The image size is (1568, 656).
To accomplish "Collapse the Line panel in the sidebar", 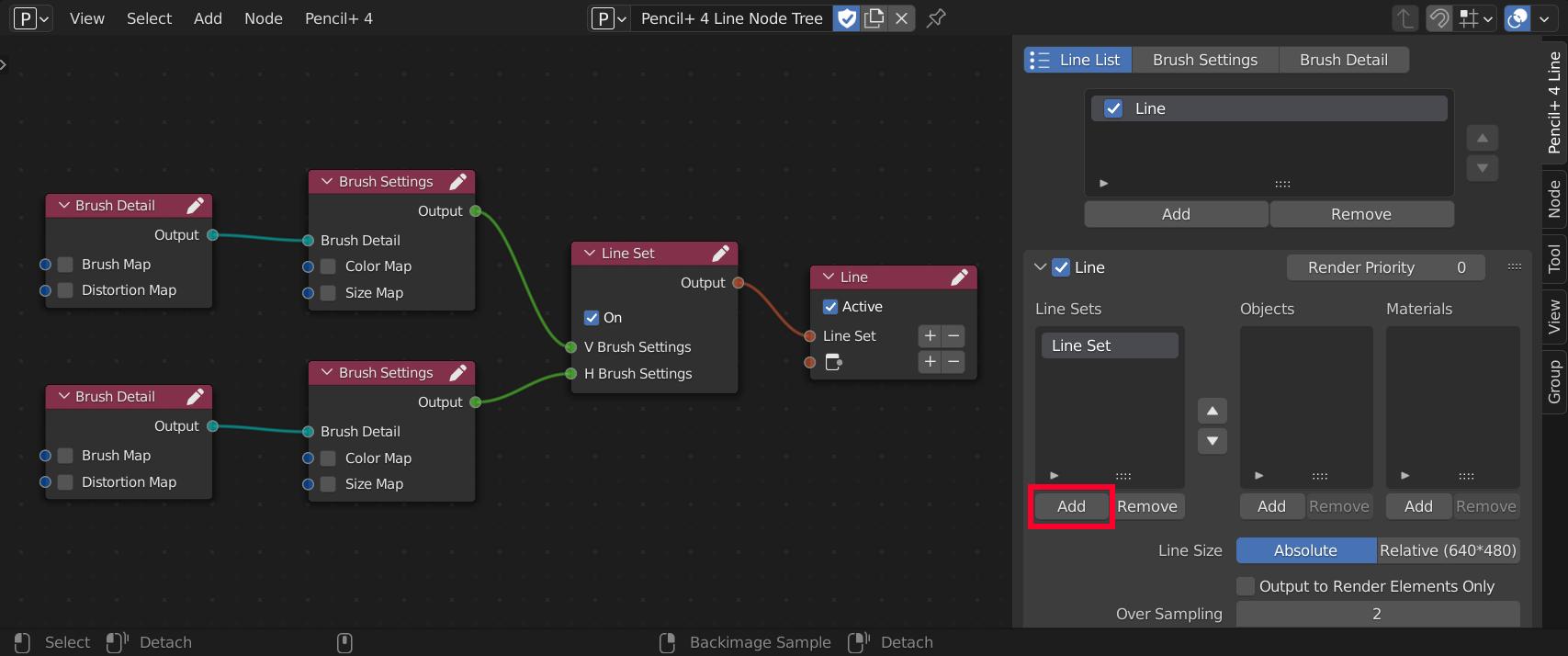I will click(x=1040, y=267).
